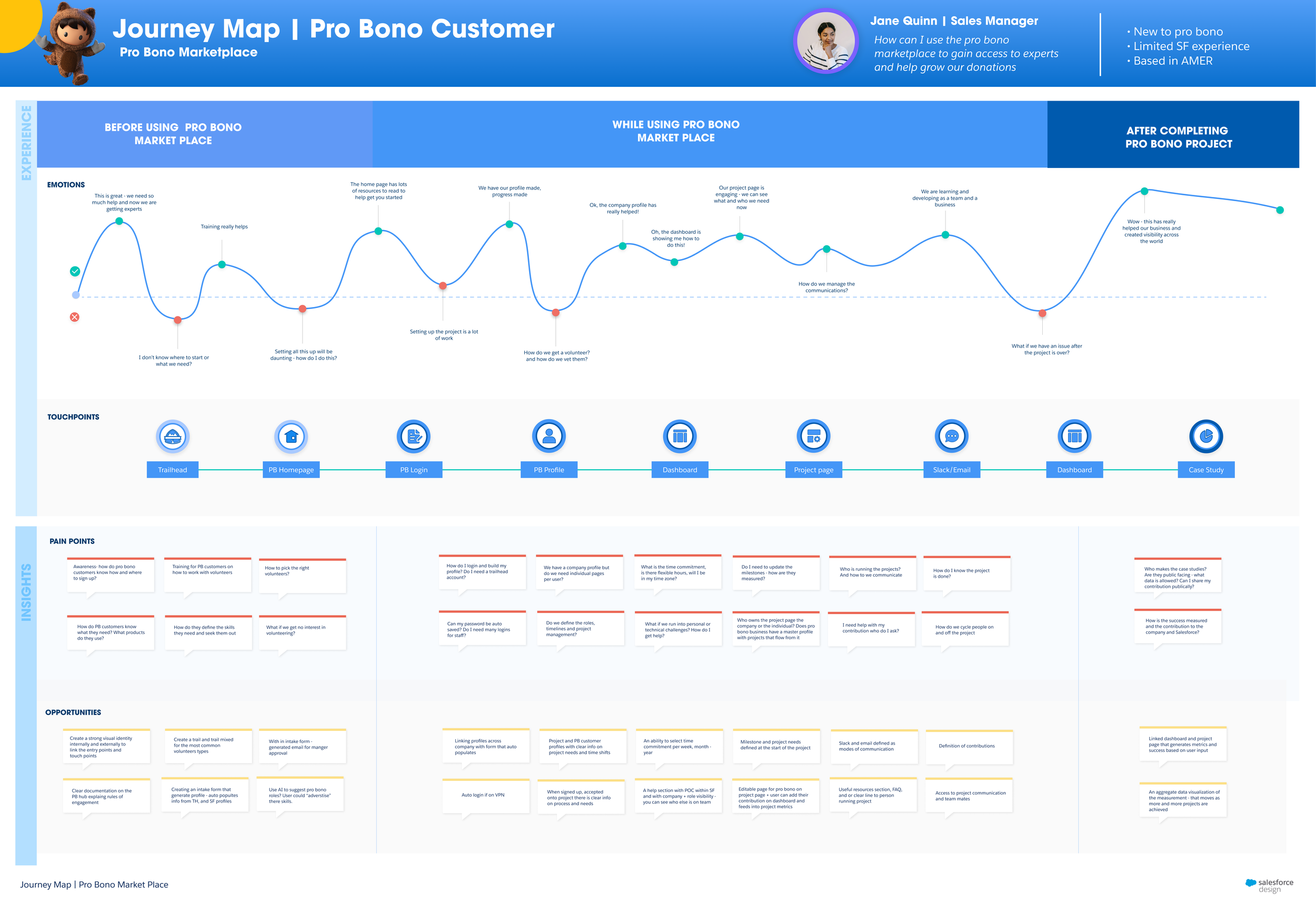Click red dot for 'What if we have an issue after'

pyautogui.click(x=1042, y=313)
